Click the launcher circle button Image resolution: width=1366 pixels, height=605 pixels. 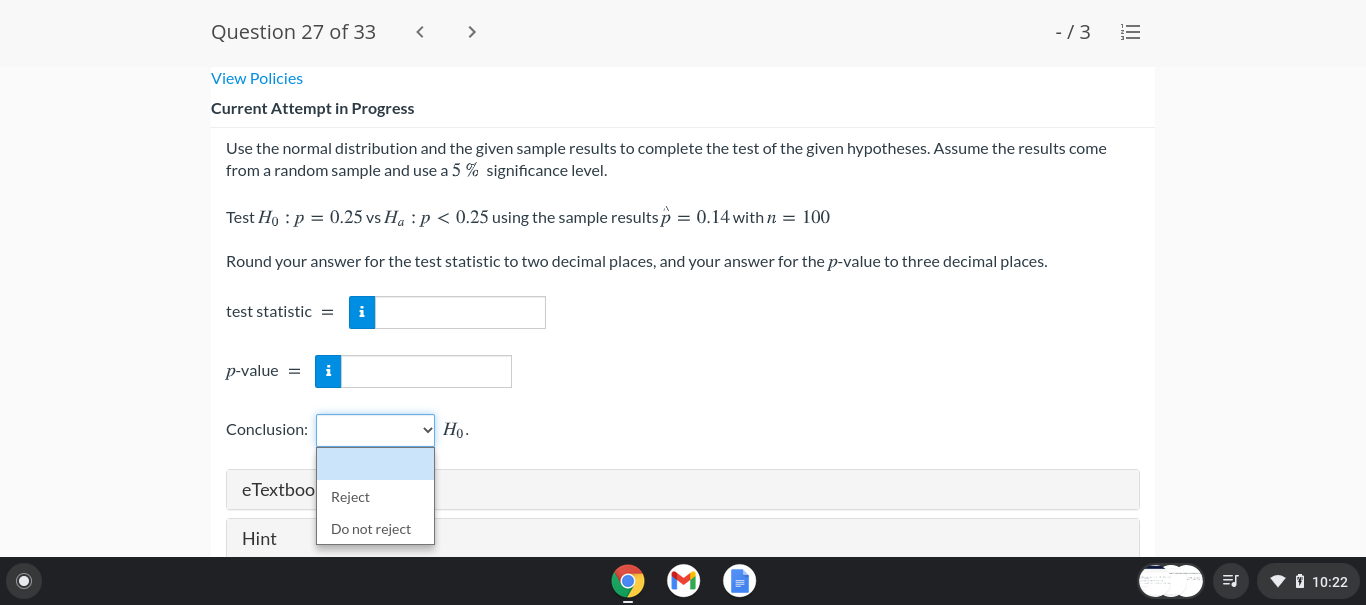pos(24,581)
